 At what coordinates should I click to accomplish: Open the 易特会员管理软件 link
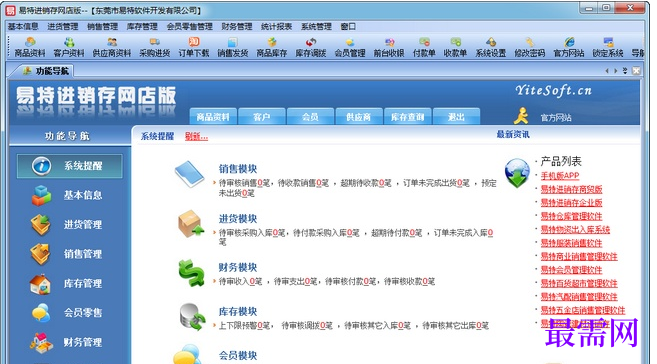pos(572,270)
